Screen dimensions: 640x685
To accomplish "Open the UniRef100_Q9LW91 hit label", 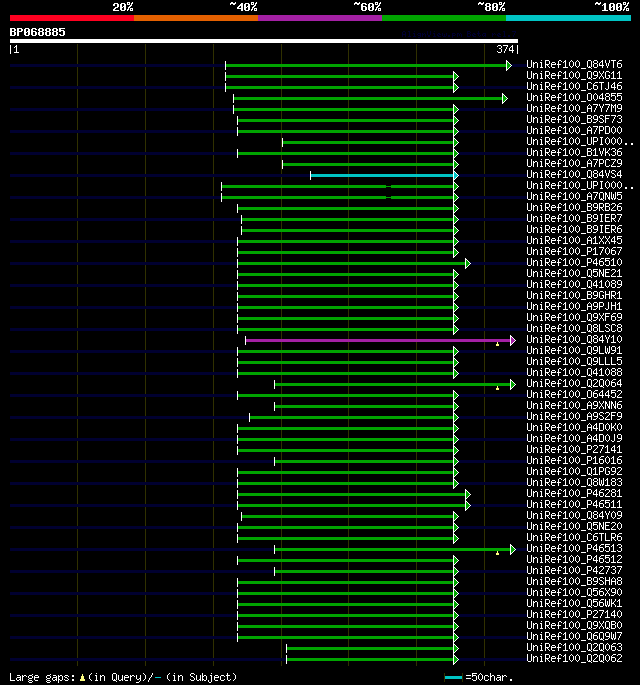I will tap(574, 350).
